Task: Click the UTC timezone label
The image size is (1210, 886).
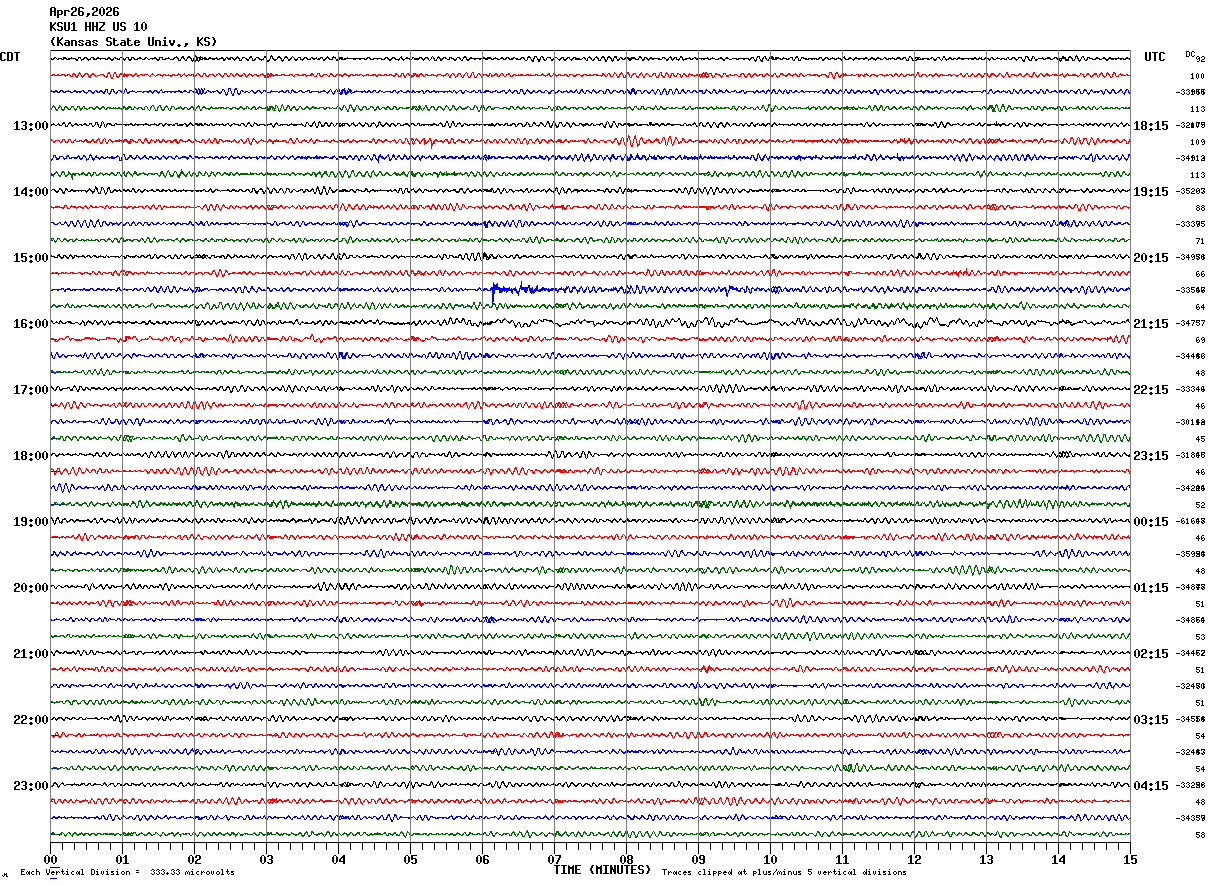Action: coord(1155,57)
